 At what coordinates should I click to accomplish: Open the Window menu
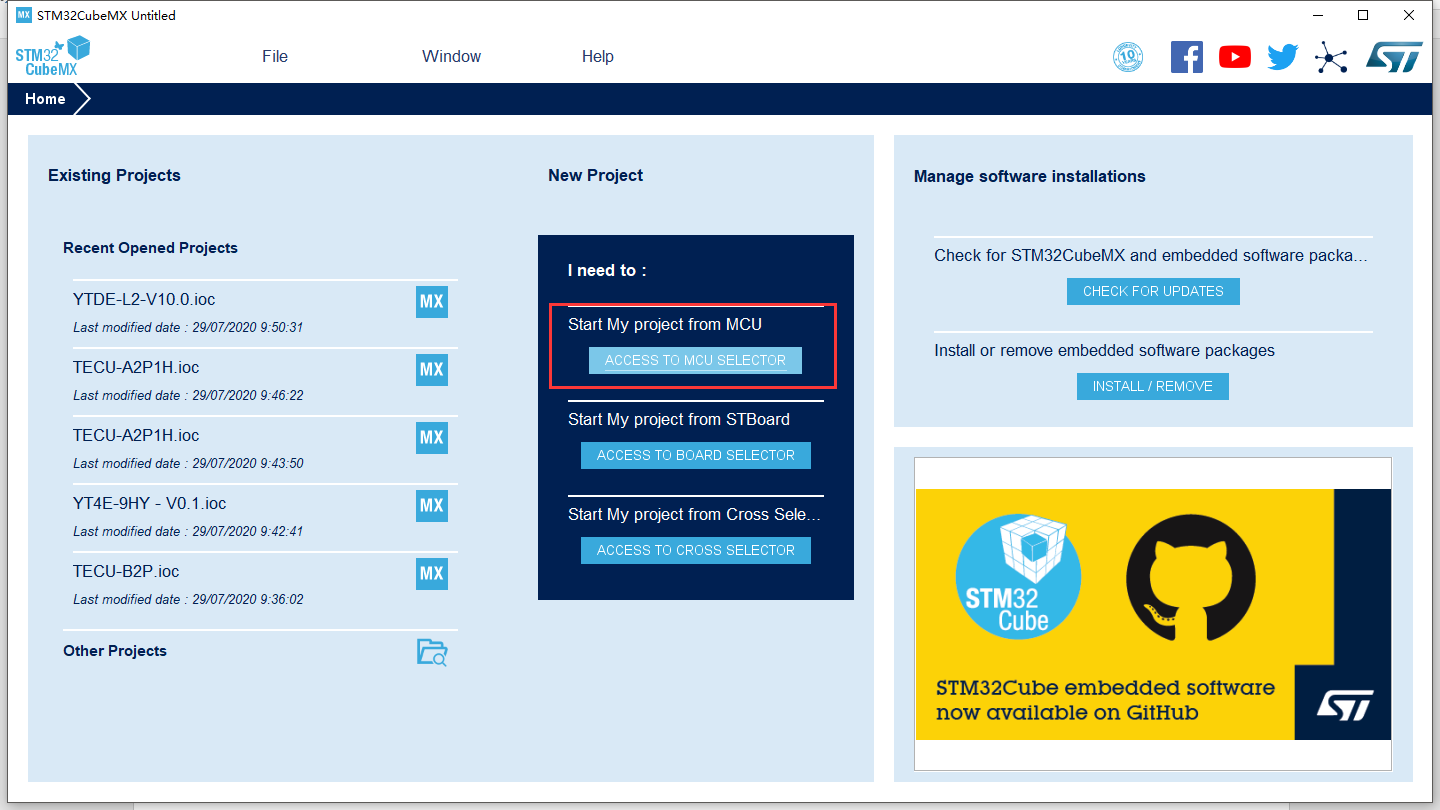[x=452, y=57]
